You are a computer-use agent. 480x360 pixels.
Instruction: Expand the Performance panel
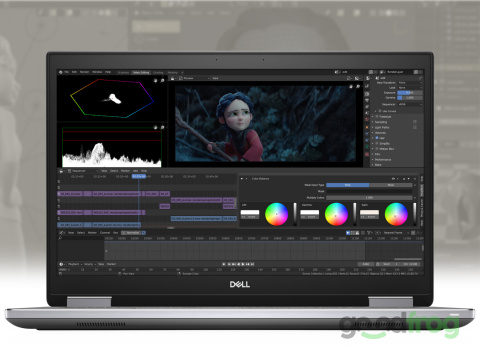tap(382, 159)
